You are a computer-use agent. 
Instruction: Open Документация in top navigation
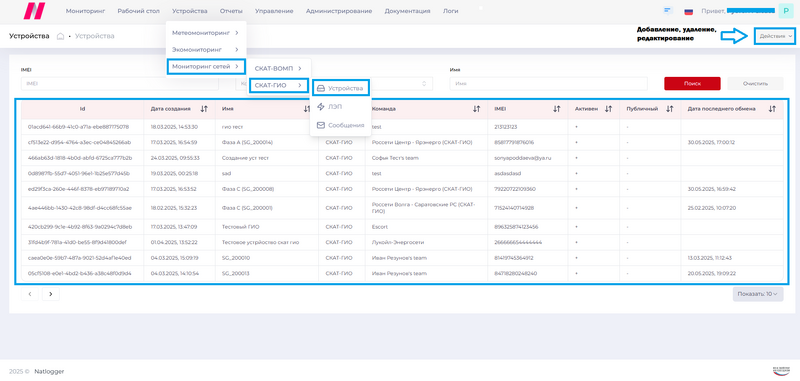[407, 11]
